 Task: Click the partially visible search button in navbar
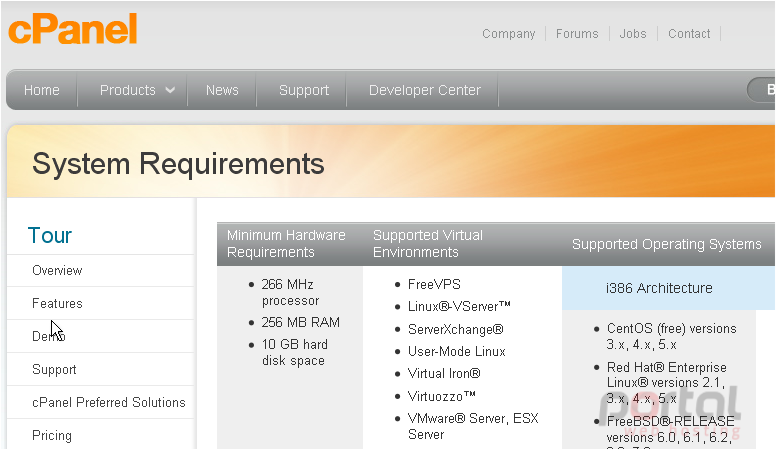point(762,90)
